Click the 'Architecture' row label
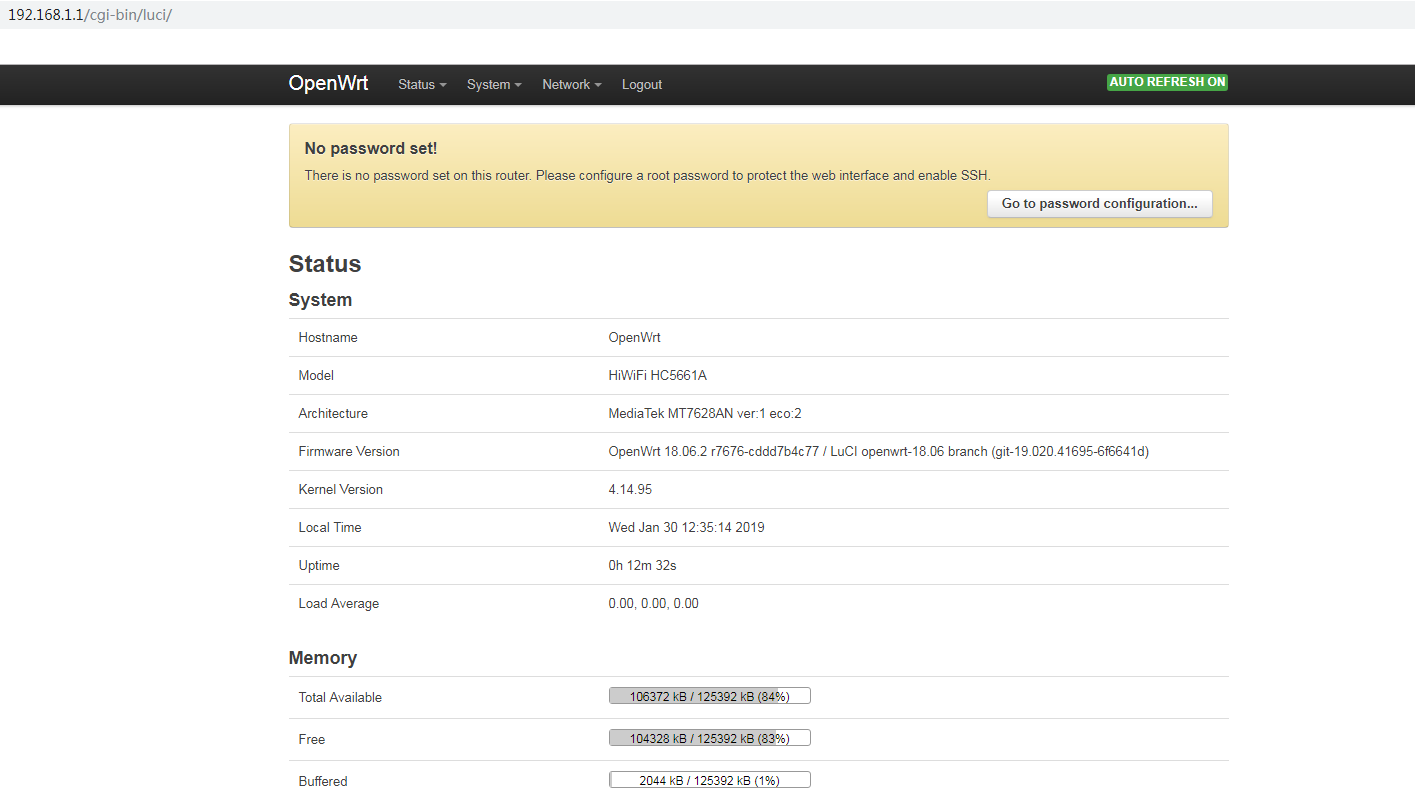The height and width of the screenshot is (798, 1415). point(333,414)
